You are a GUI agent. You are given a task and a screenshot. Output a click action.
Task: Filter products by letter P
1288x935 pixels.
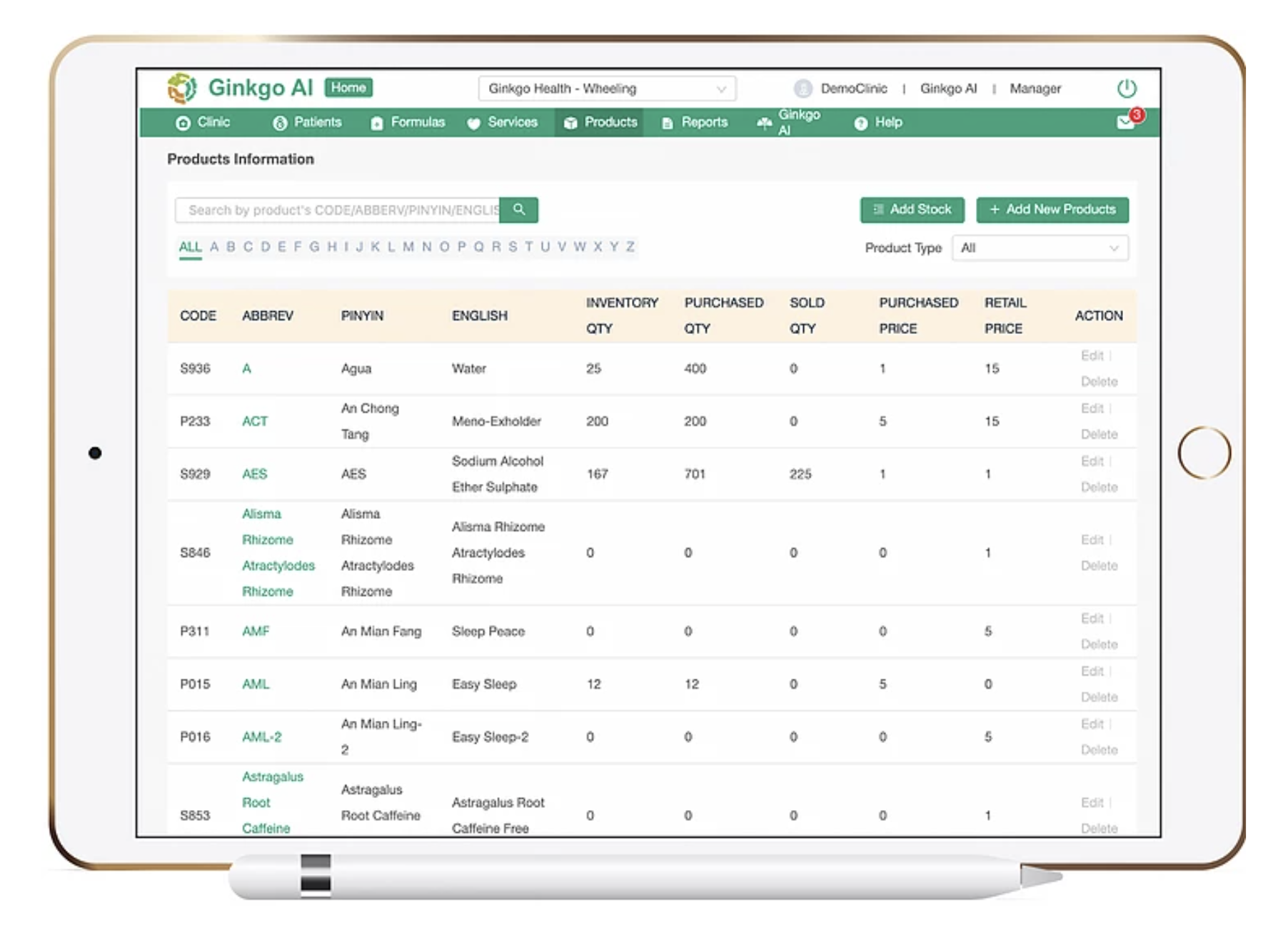click(461, 247)
